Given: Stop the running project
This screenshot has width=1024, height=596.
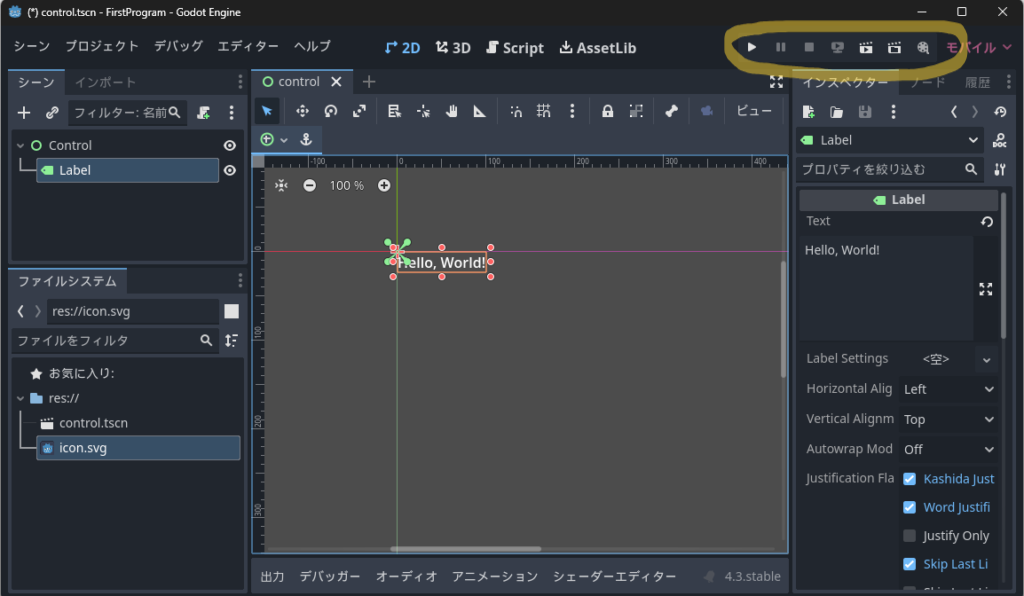Looking at the screenshot, I should (x=809, y=47).
